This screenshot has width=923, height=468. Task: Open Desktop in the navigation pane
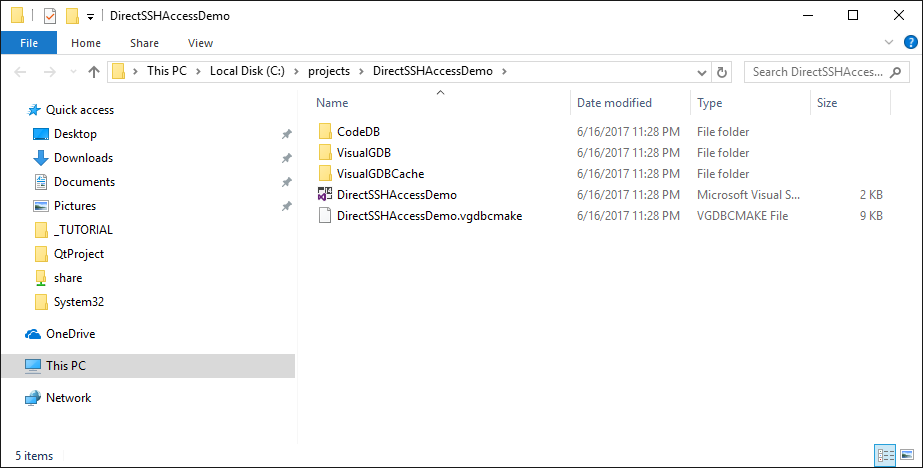75,134
